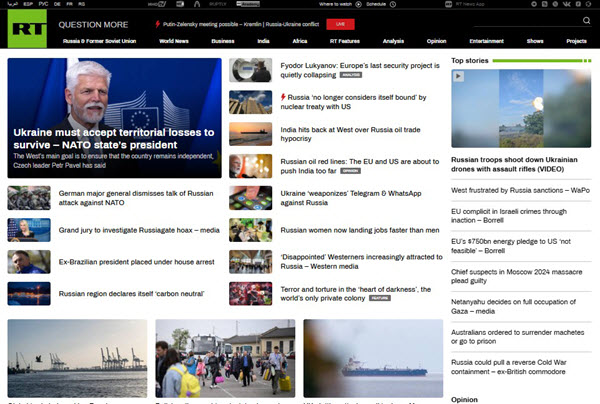This screenshot has width=600, height=404.
Task: Open the Disappointed Westerners attracted to Russia story
Action: pos(362,262)
